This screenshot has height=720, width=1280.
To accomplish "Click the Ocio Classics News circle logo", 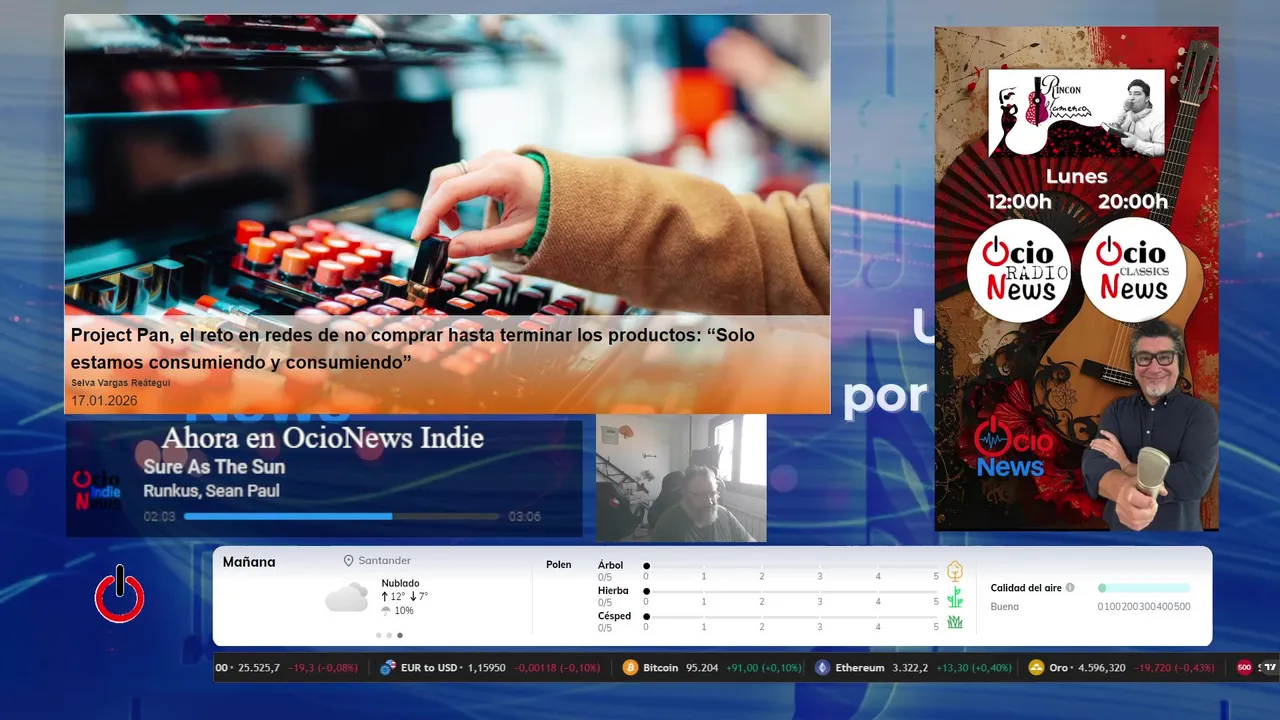I will tap(1133, 270).
